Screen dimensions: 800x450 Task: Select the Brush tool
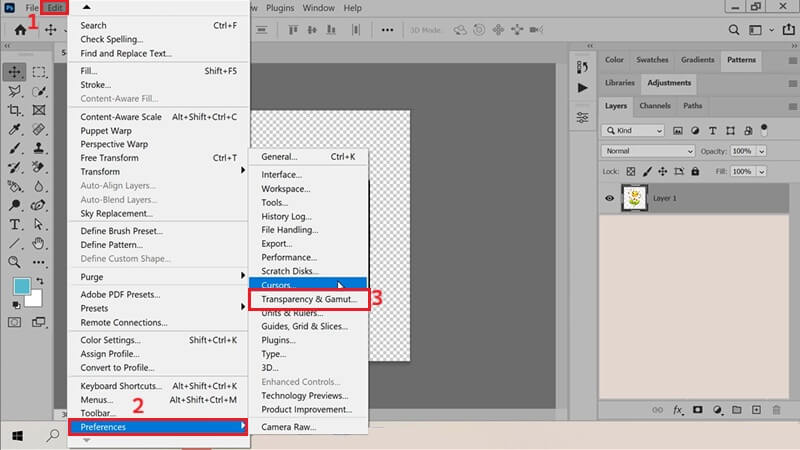click(x=14, y=148)
